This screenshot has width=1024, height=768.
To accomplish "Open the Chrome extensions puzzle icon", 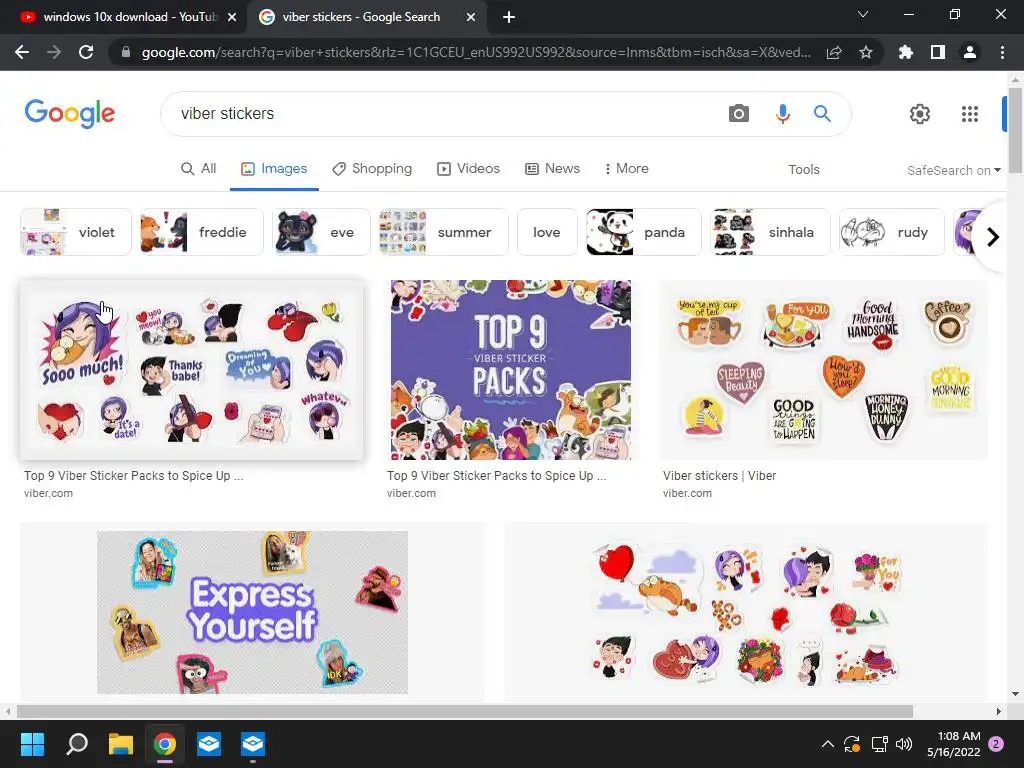I will 906,52.
